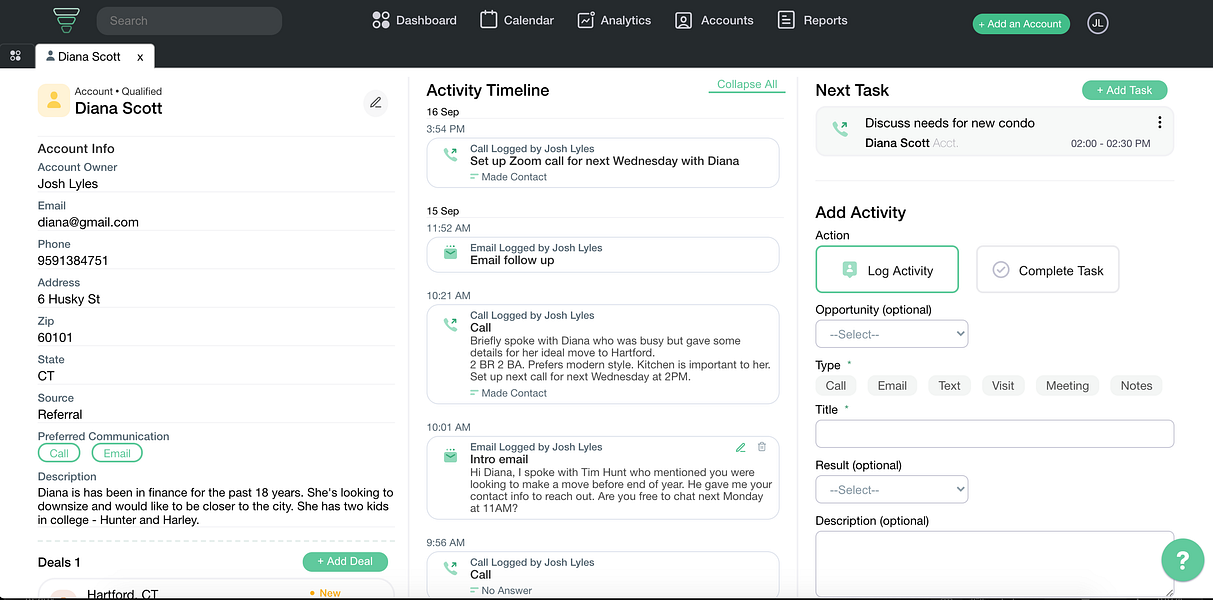Switch the Action to Complete Task
This screenshot has height=600, width=1213.
(1047, 269)
